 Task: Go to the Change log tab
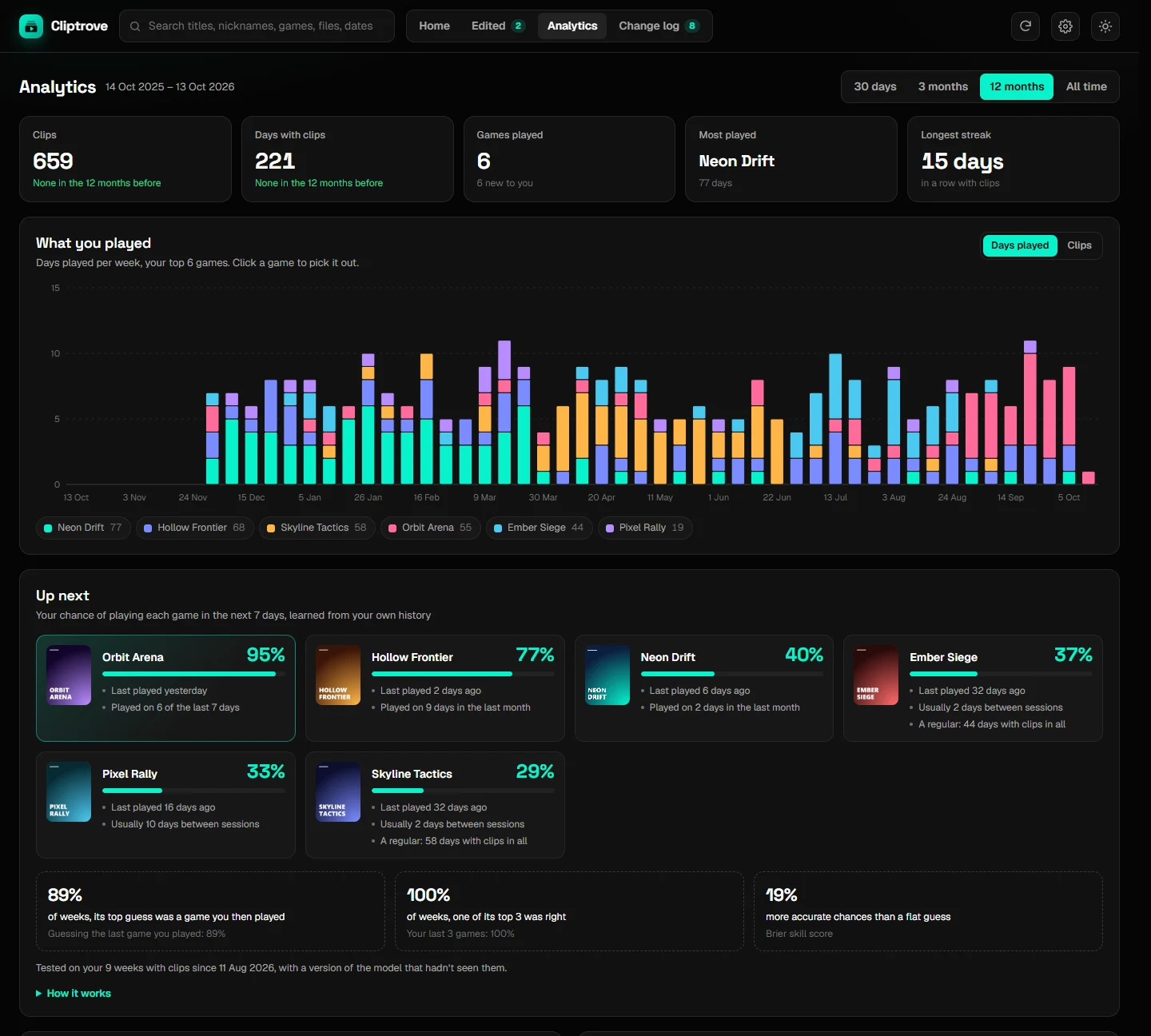point(659,26)
